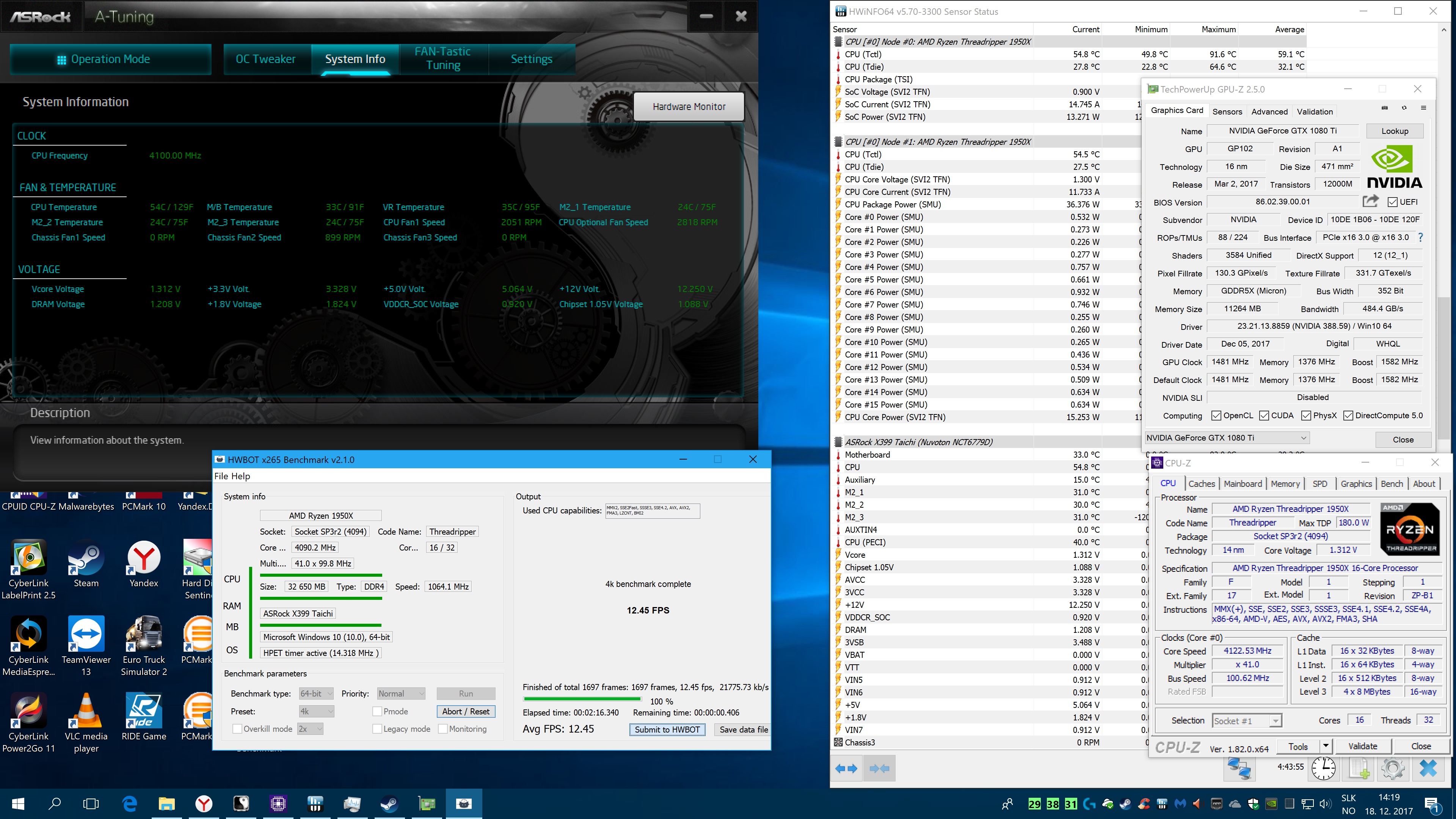Click Abort / Reset button
Viewport: 1456px width, 819px height.
click(x=466, y=712)
